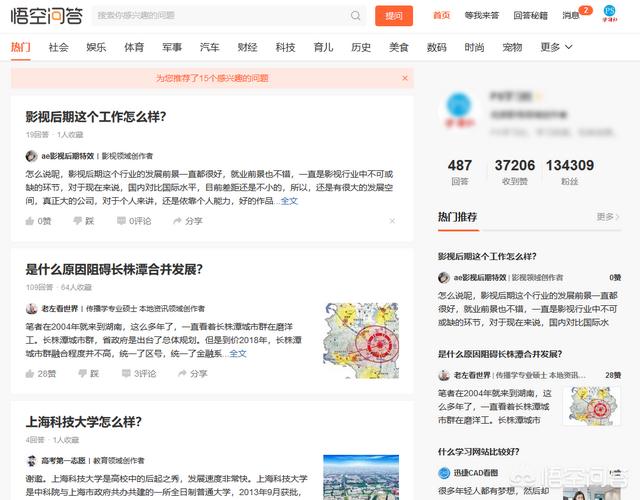640x500 pixels.
Task: Open 0评论 on 影视后期 answer
Action: click(134, 221)
